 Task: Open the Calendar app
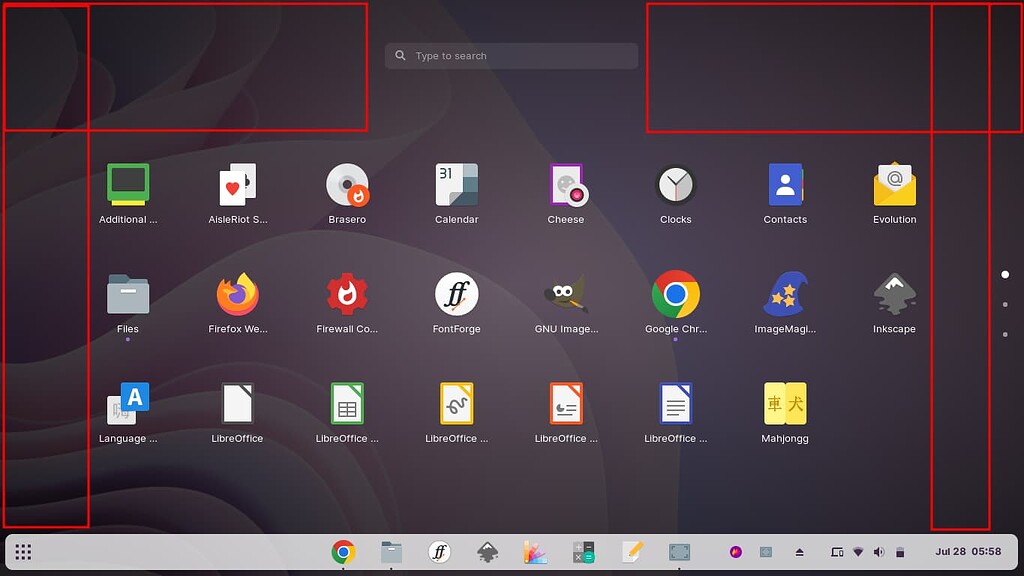point(456,185)
